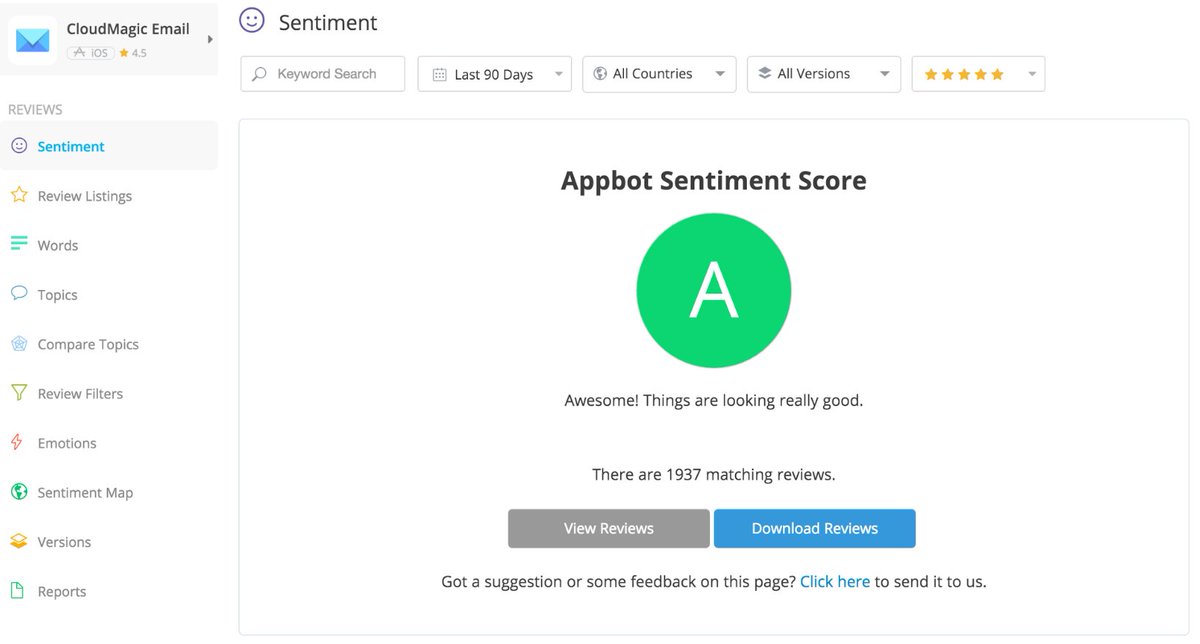This screenshot has height=644, width=1200.
Task: Click the smiley icon next to the Sentiment page title
Action: point(252,21)
